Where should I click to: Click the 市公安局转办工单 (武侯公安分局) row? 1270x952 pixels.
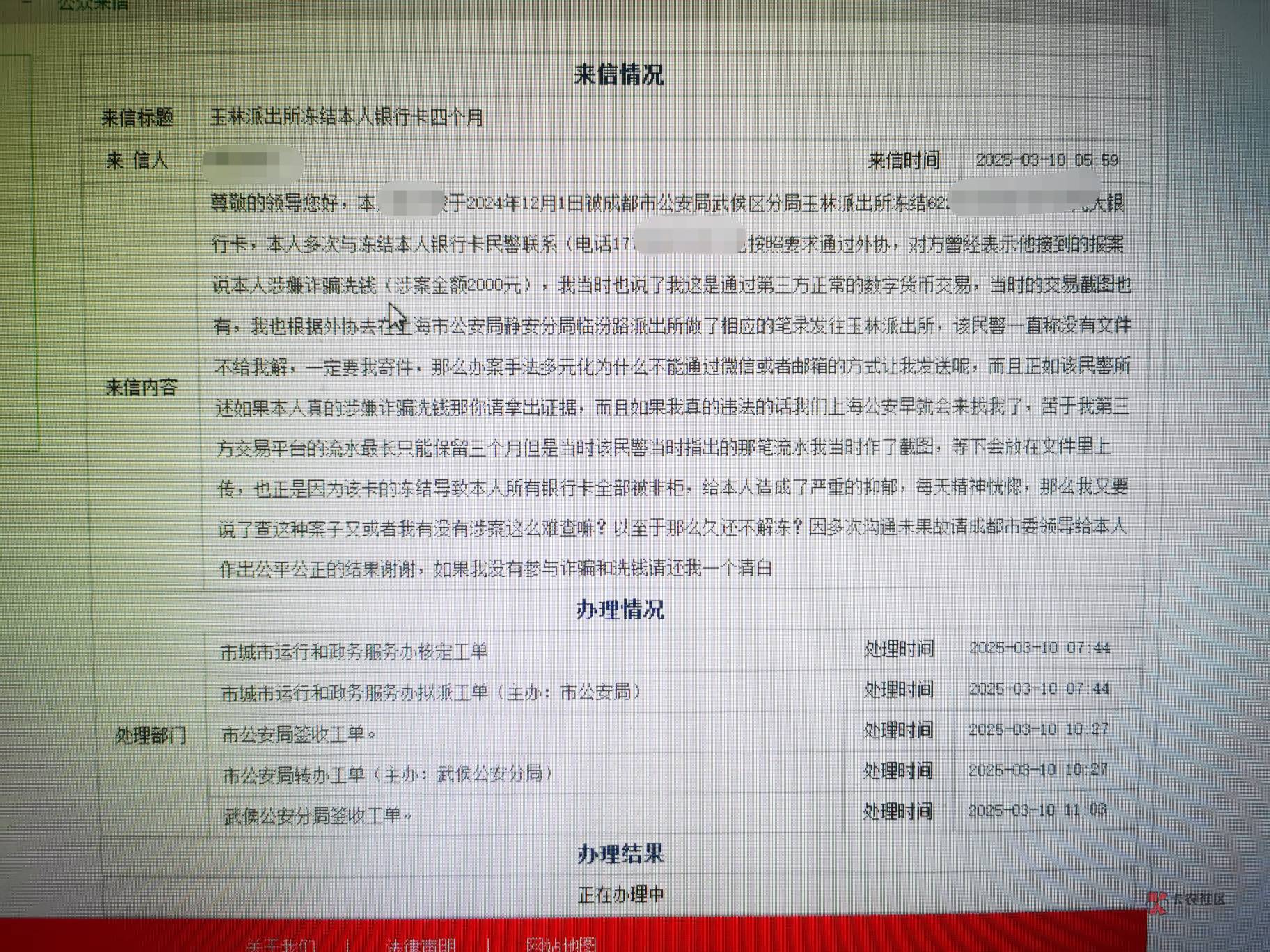388,774
